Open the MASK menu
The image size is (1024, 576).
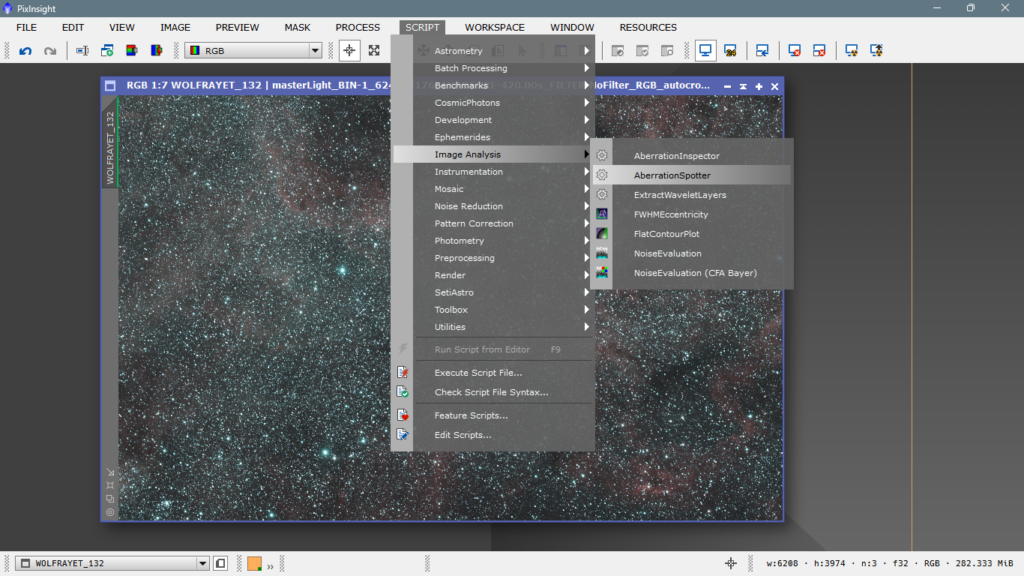(x=297, y=27)
